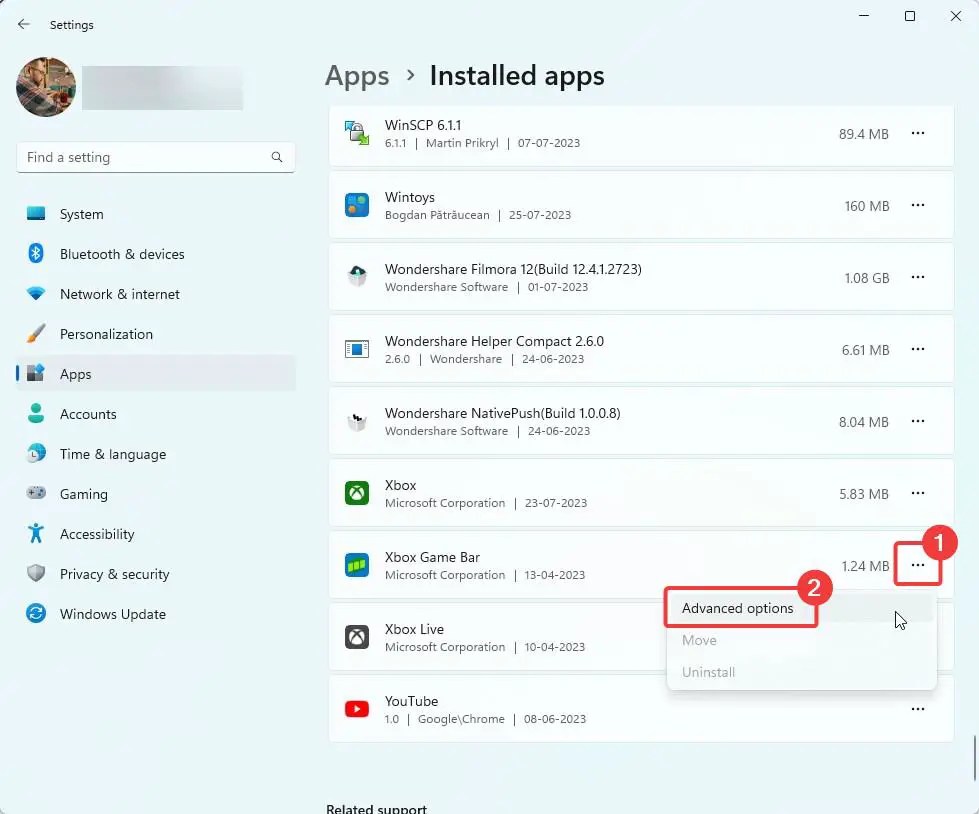The height and width of the screenshot is (814, 979).
Task: Click the Gaming controller icon
Action: [x=36, y=493]
